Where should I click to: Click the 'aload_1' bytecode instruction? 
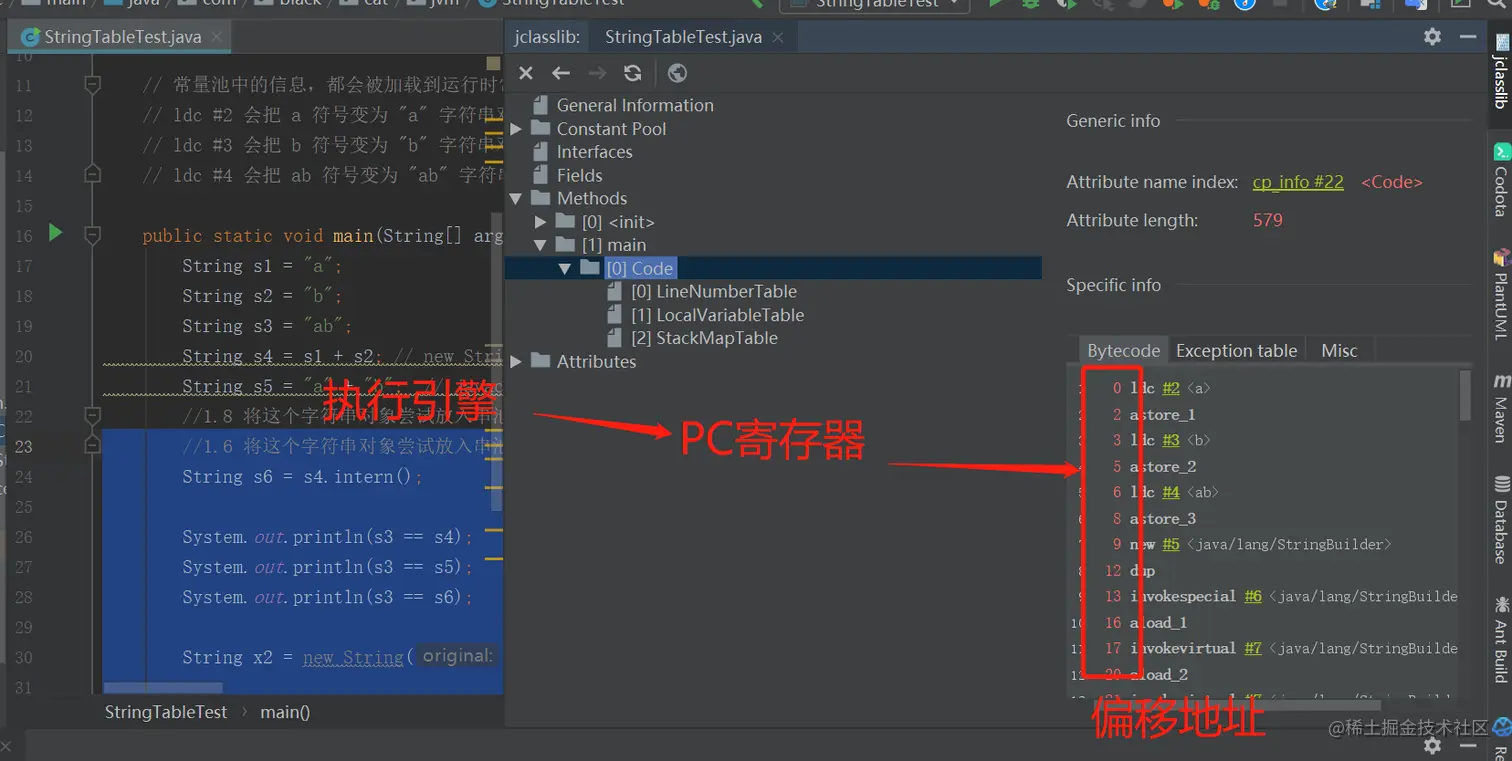click(1159, 622)
